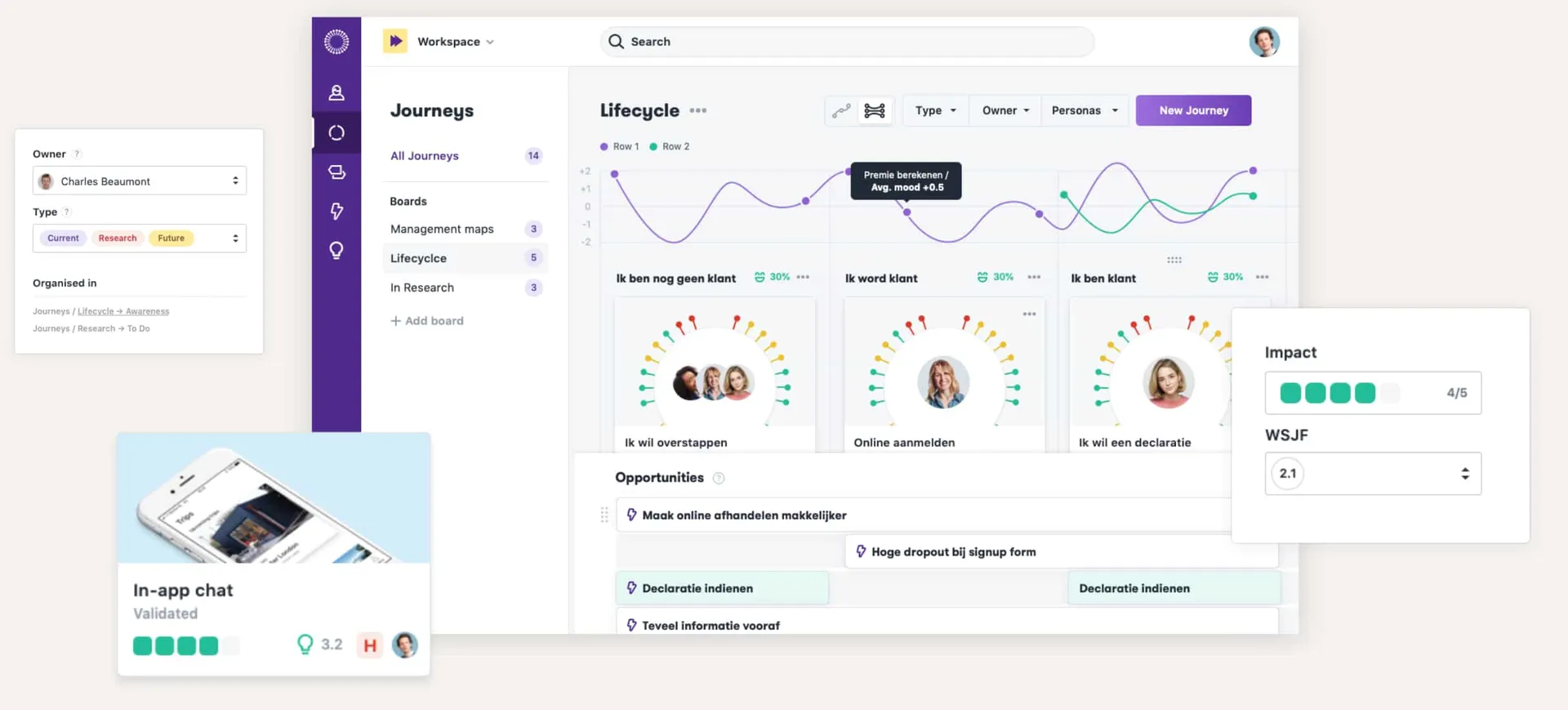Switch to the journey lanes view icon
The height and width of the screenshot is (710, 1568).
[x=875, y=110]
